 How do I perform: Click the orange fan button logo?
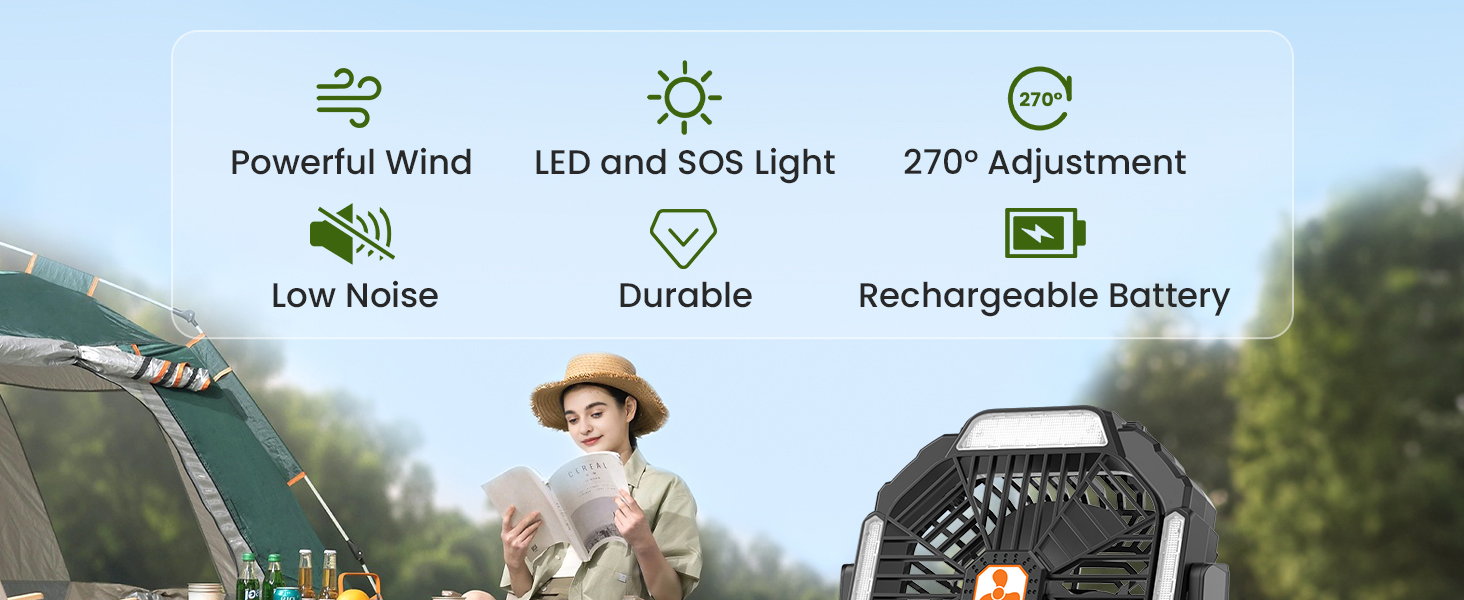[1003, 583]
